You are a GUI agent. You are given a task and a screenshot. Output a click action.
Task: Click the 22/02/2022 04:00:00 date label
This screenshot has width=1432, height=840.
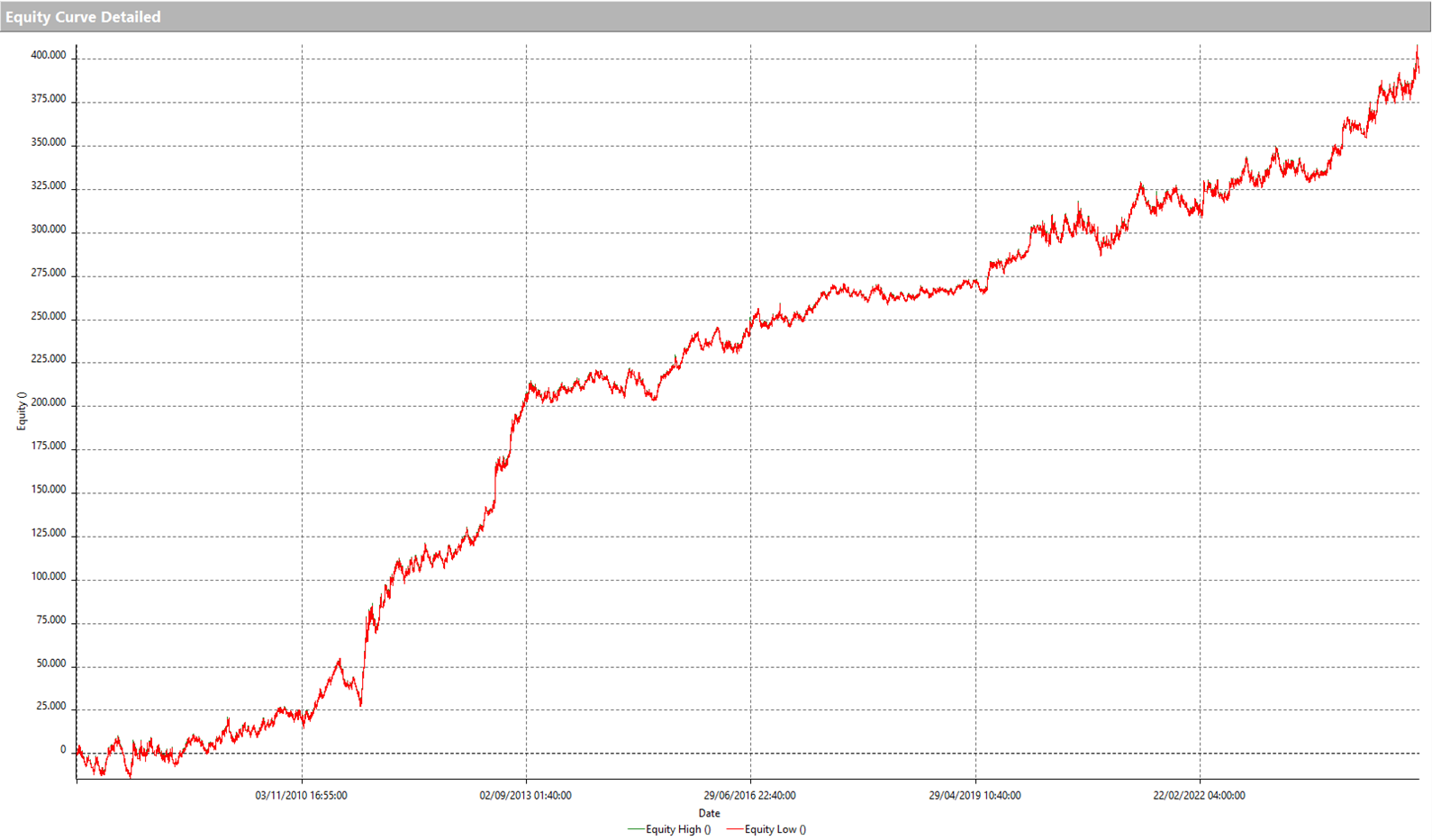pos(1199,796)
